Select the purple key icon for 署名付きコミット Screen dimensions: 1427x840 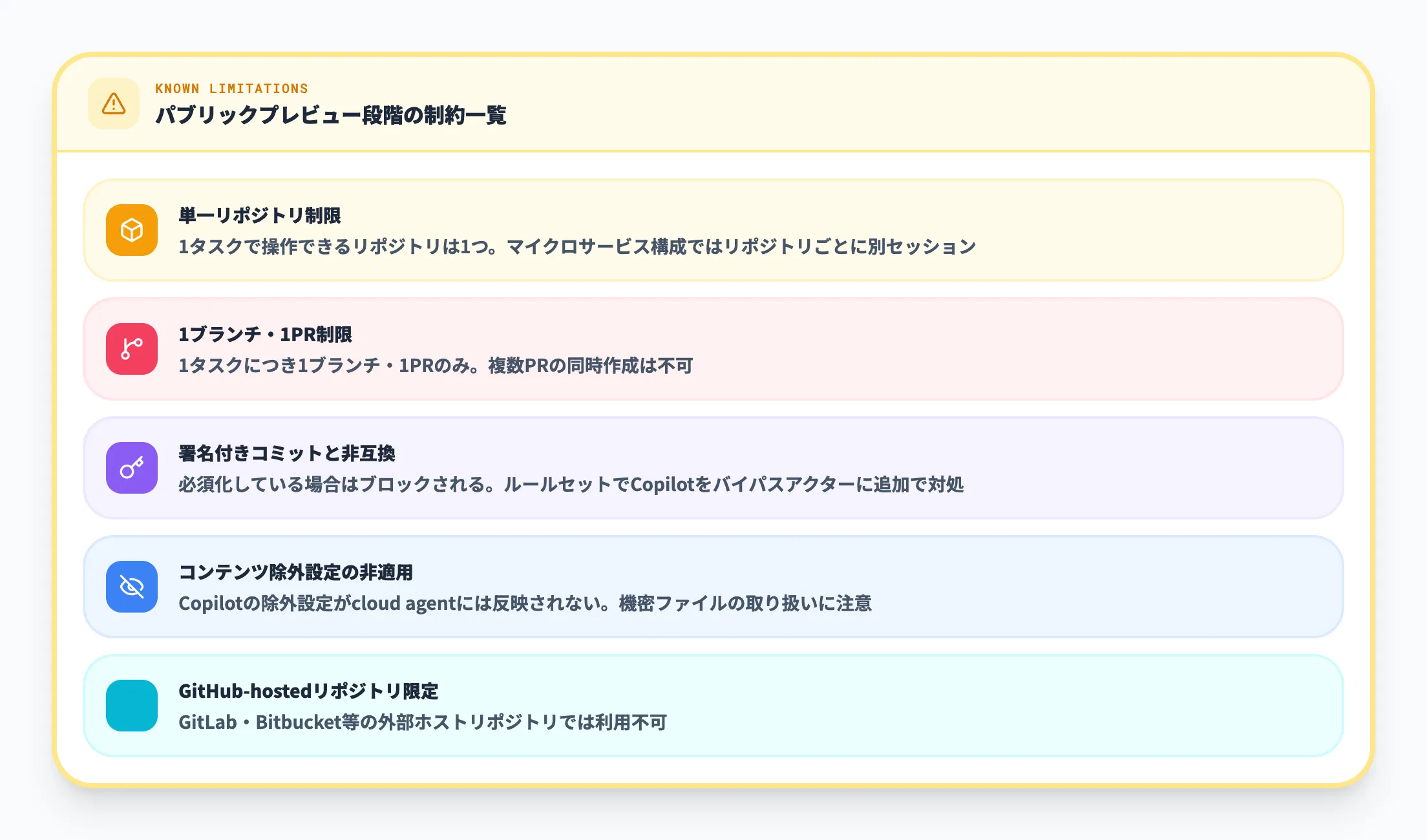[131, 468]
